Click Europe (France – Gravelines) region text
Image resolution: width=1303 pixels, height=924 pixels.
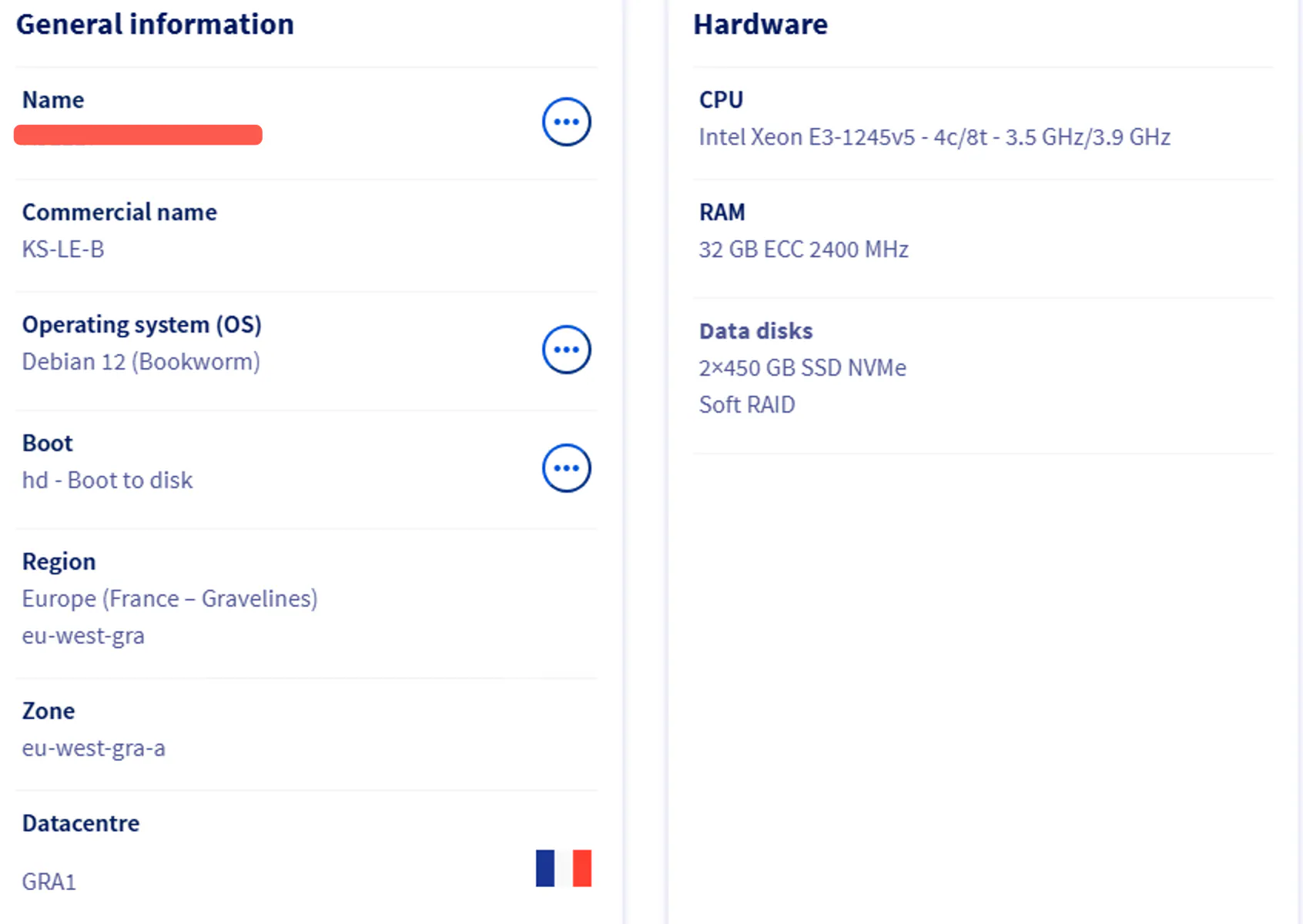point(169,599)
